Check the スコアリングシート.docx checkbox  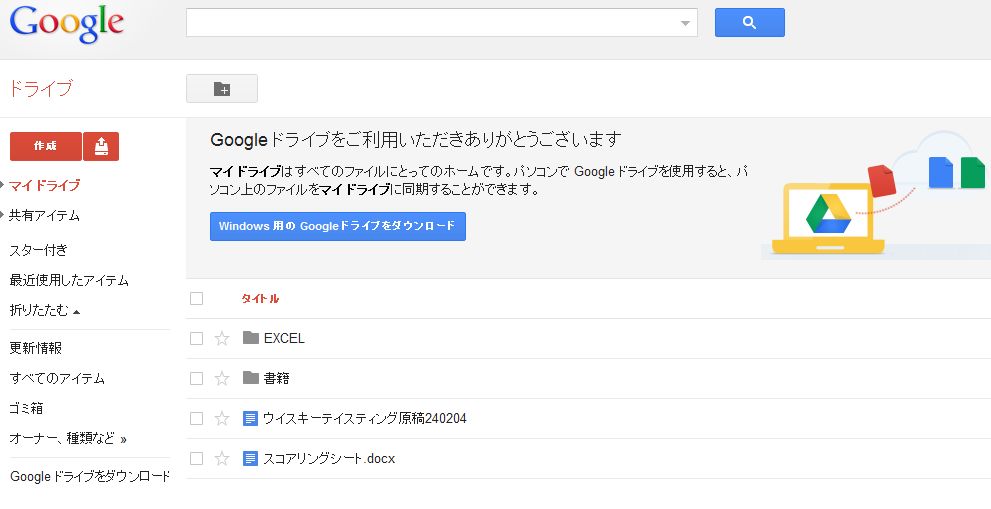197,458
